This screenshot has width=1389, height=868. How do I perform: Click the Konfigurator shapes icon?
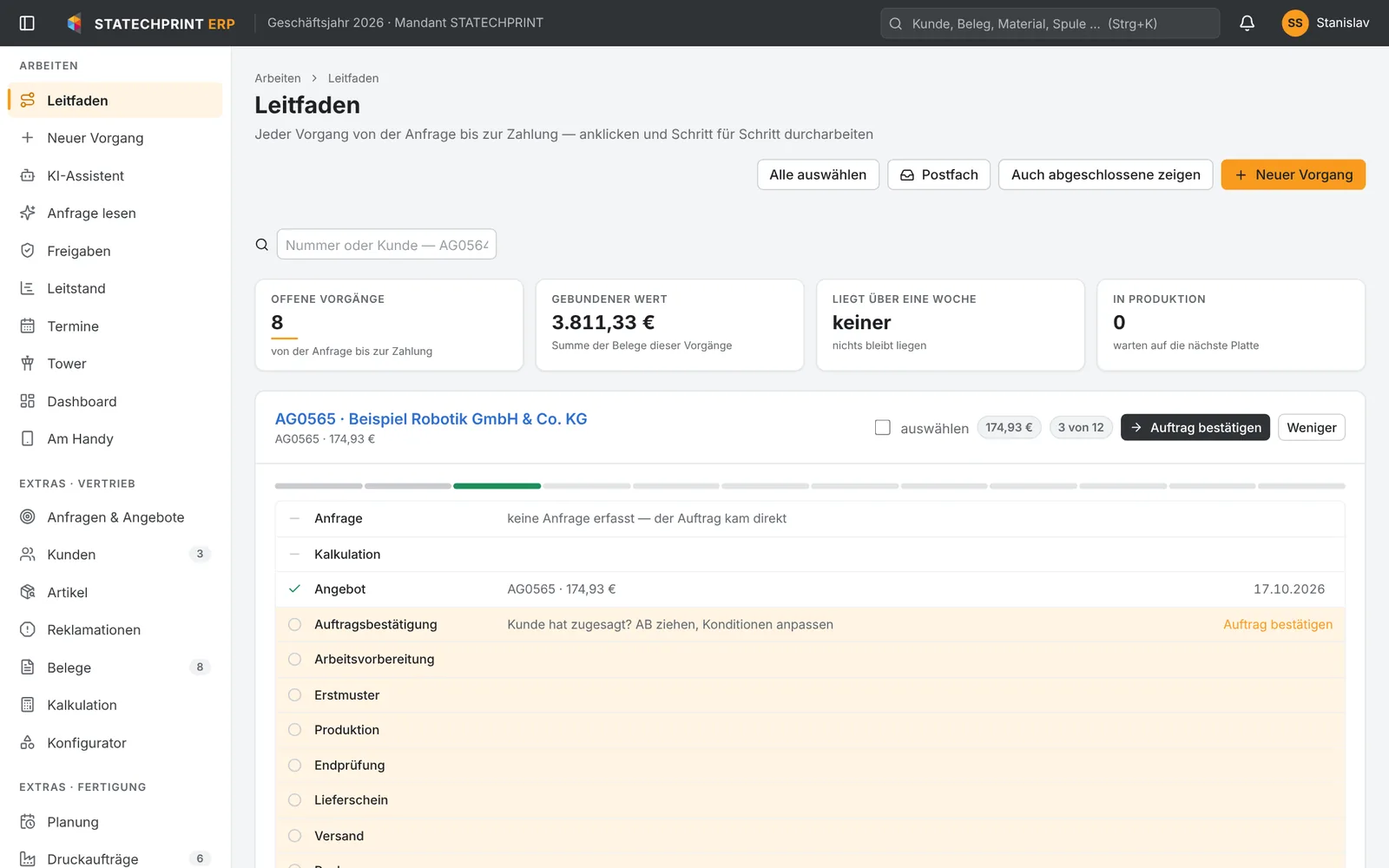[x=28, y=743]
